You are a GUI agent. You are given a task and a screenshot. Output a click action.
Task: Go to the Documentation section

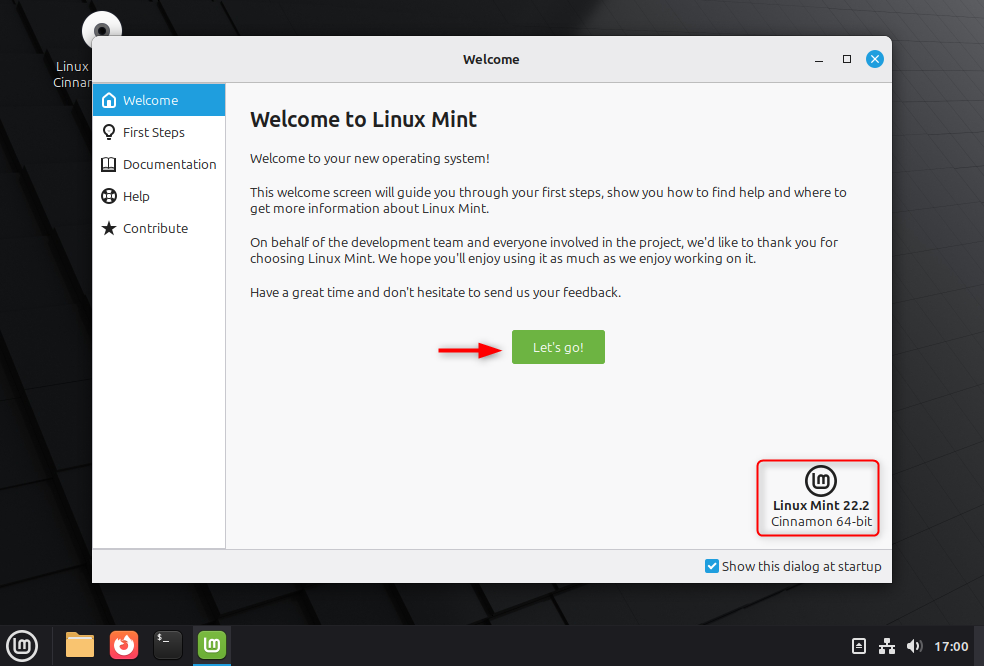pyautogui.click(x=169, y=164)
